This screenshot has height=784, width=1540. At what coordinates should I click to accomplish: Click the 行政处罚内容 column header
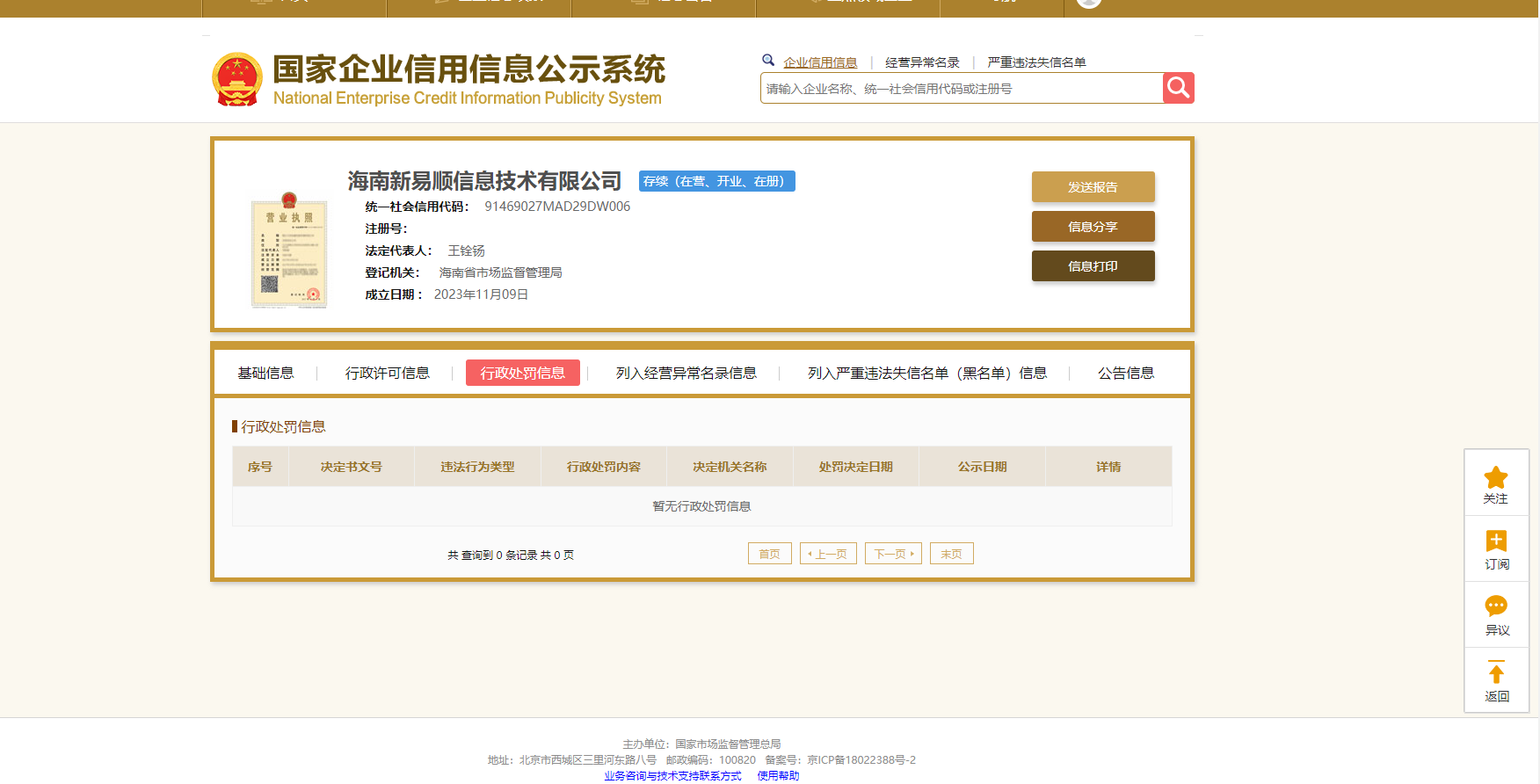point(604,467)
